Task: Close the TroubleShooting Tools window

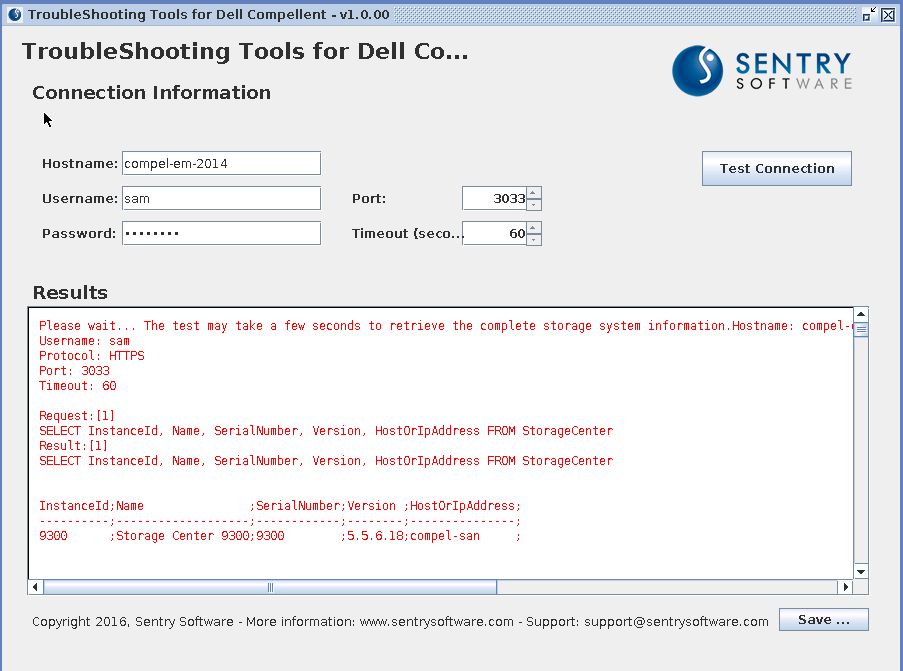Action: (887, 15)
